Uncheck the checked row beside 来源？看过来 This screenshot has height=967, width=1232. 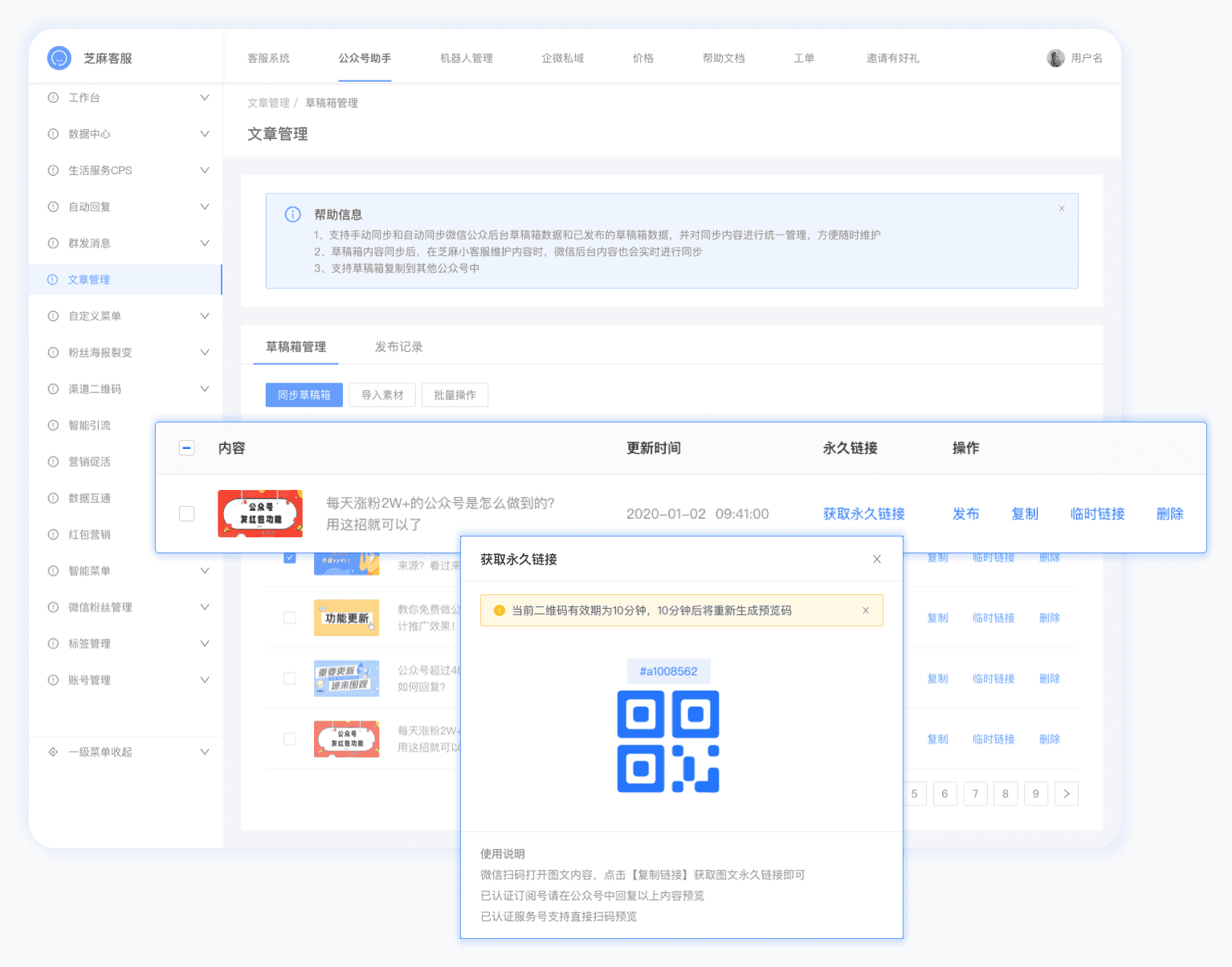tap(290, 557)
